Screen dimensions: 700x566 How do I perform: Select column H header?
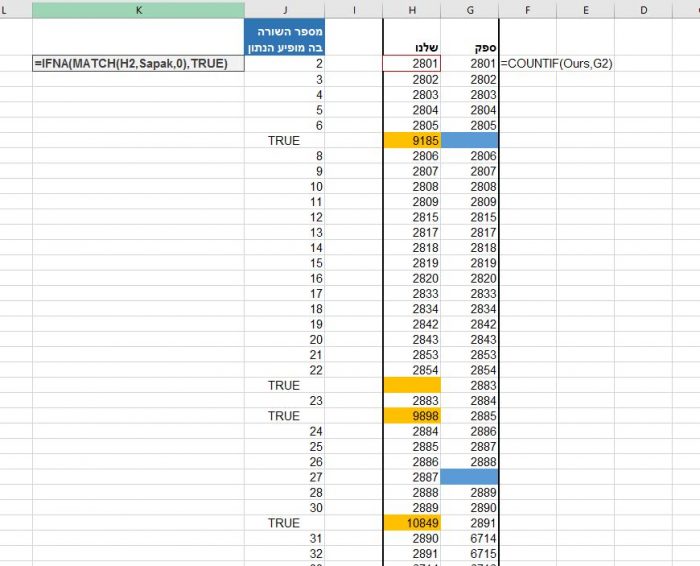[412, 10]
